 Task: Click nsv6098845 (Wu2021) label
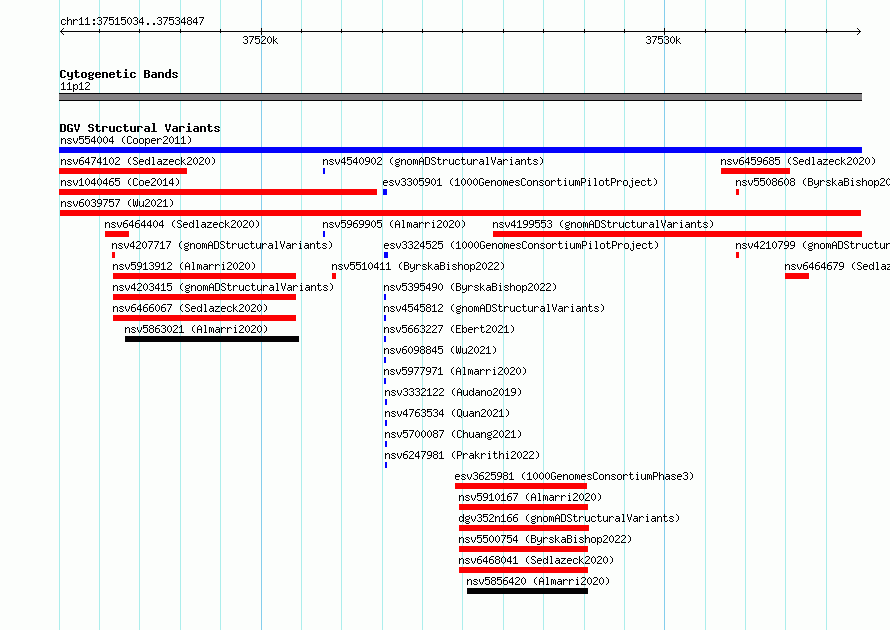[x=440, y=350]
